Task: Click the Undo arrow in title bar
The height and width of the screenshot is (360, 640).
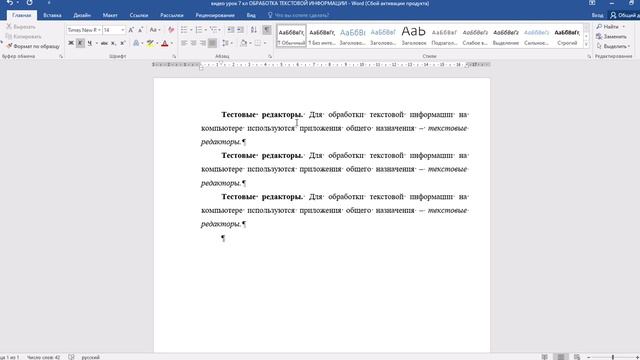Action: [x=10, y=3]
